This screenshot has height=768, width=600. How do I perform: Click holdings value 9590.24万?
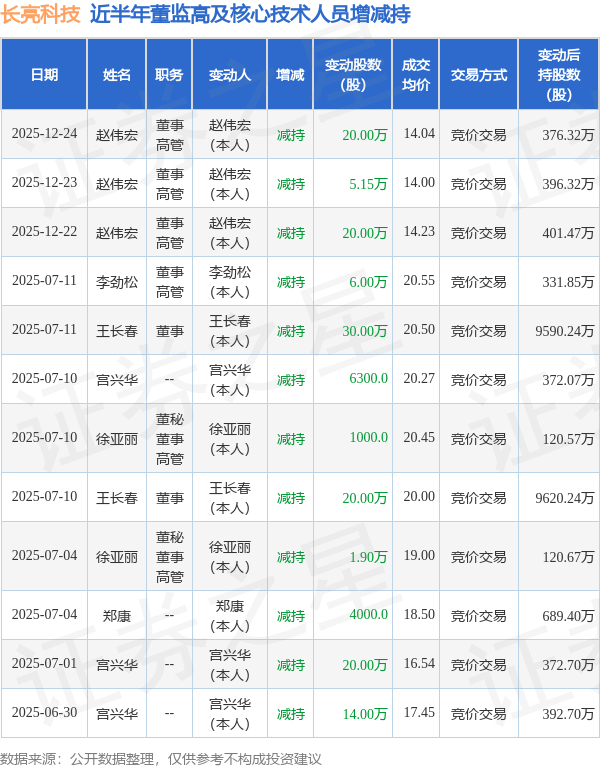565,331
